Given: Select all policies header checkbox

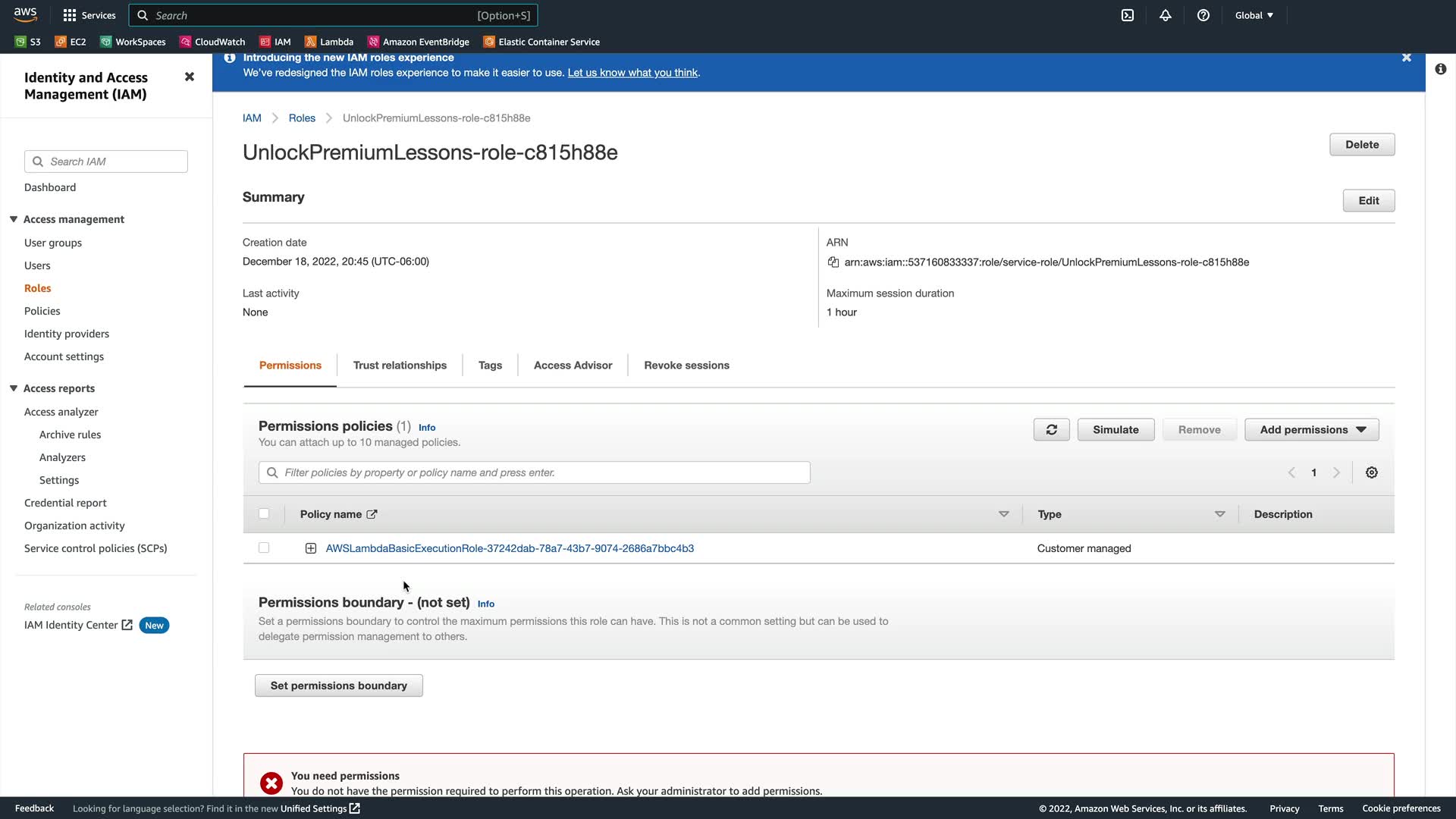Looking at the screenshot, I should tap(264, 514).
